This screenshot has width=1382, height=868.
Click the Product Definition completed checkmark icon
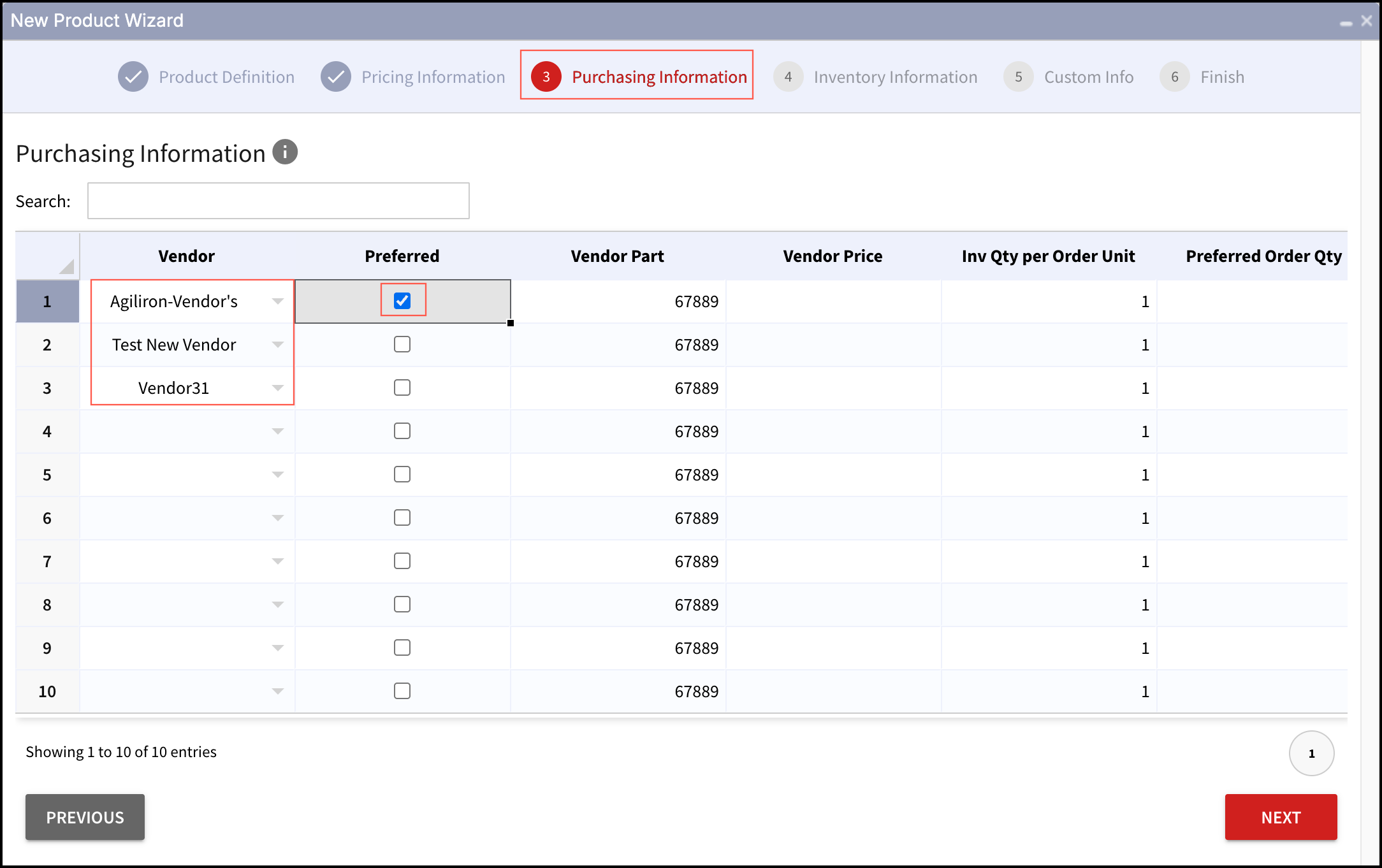(133, 77)
